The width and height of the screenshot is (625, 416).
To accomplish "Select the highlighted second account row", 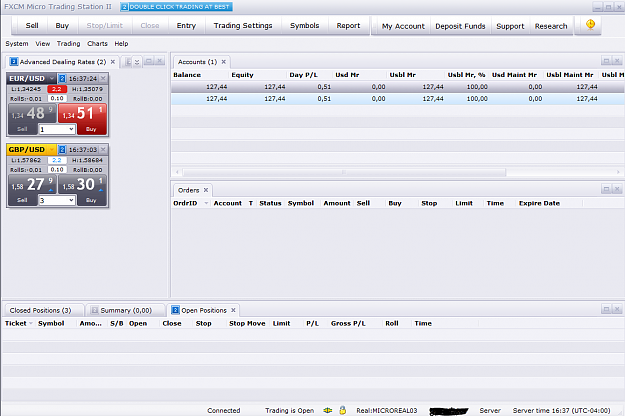I will click(x=398, y=99).
